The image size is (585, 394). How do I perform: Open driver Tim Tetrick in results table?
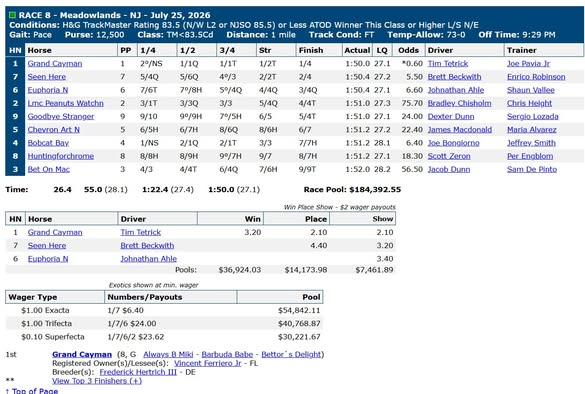[448, 63]
